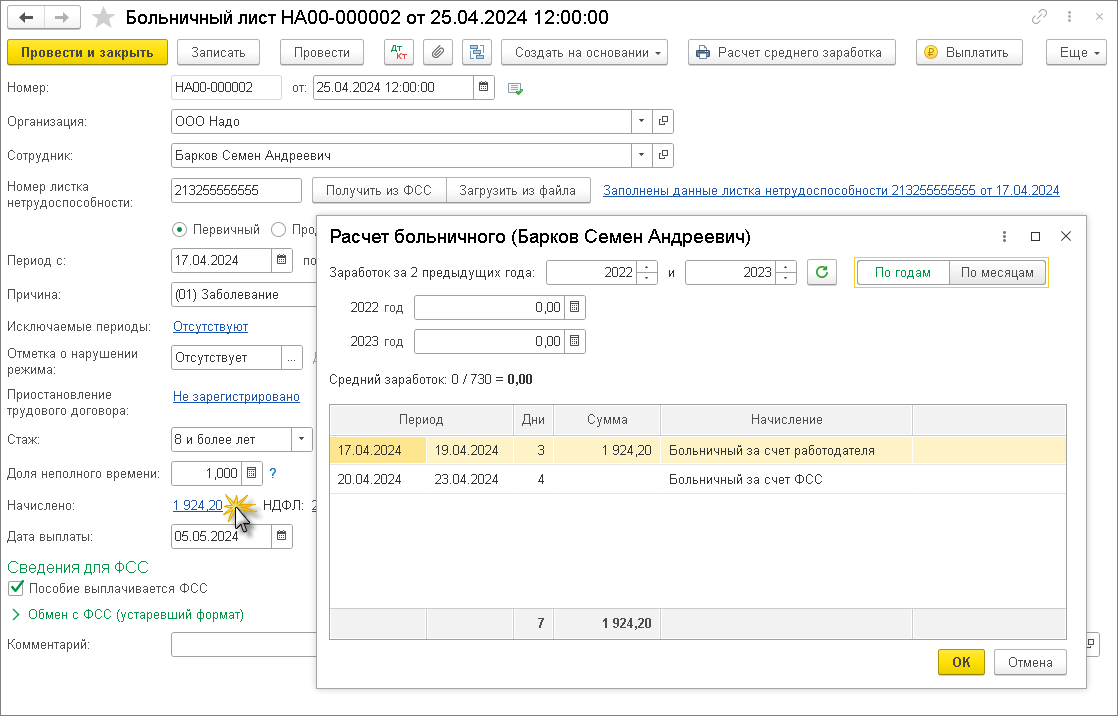Expand the Создать на основании dropdown
Image resolution: width=1118 pixels, height=716 pixels.
(x=585, y=52)
